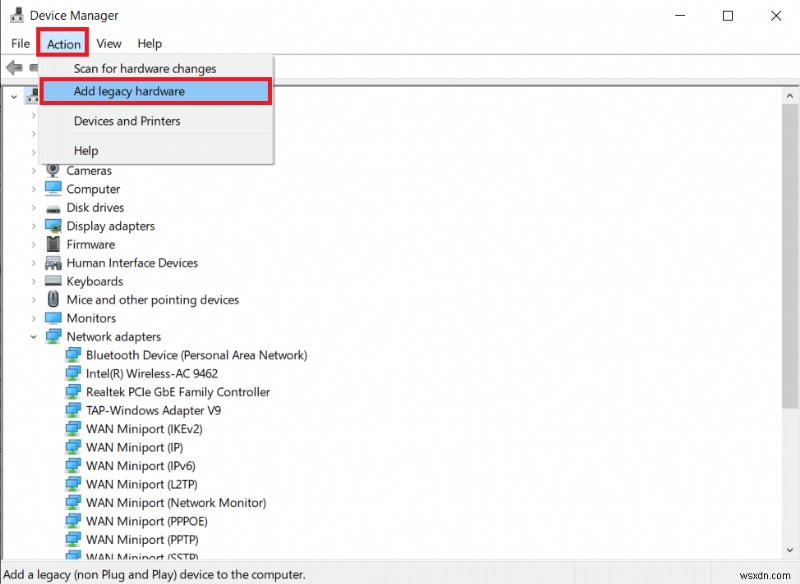800x584 pixels.
Task: Collapse the Network adapters list
Action: 33,337
